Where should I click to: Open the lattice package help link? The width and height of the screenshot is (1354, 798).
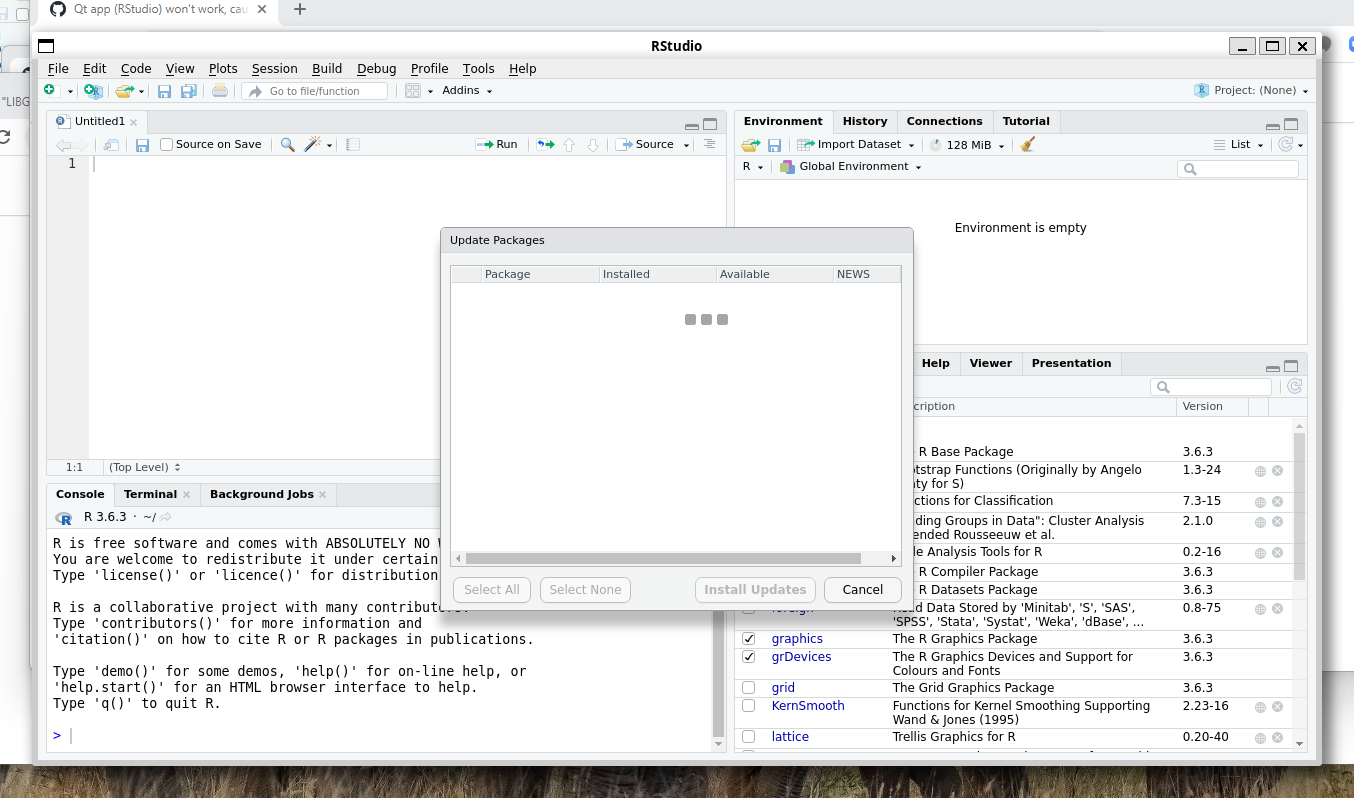pyautogui.click(x=790, y=736)
